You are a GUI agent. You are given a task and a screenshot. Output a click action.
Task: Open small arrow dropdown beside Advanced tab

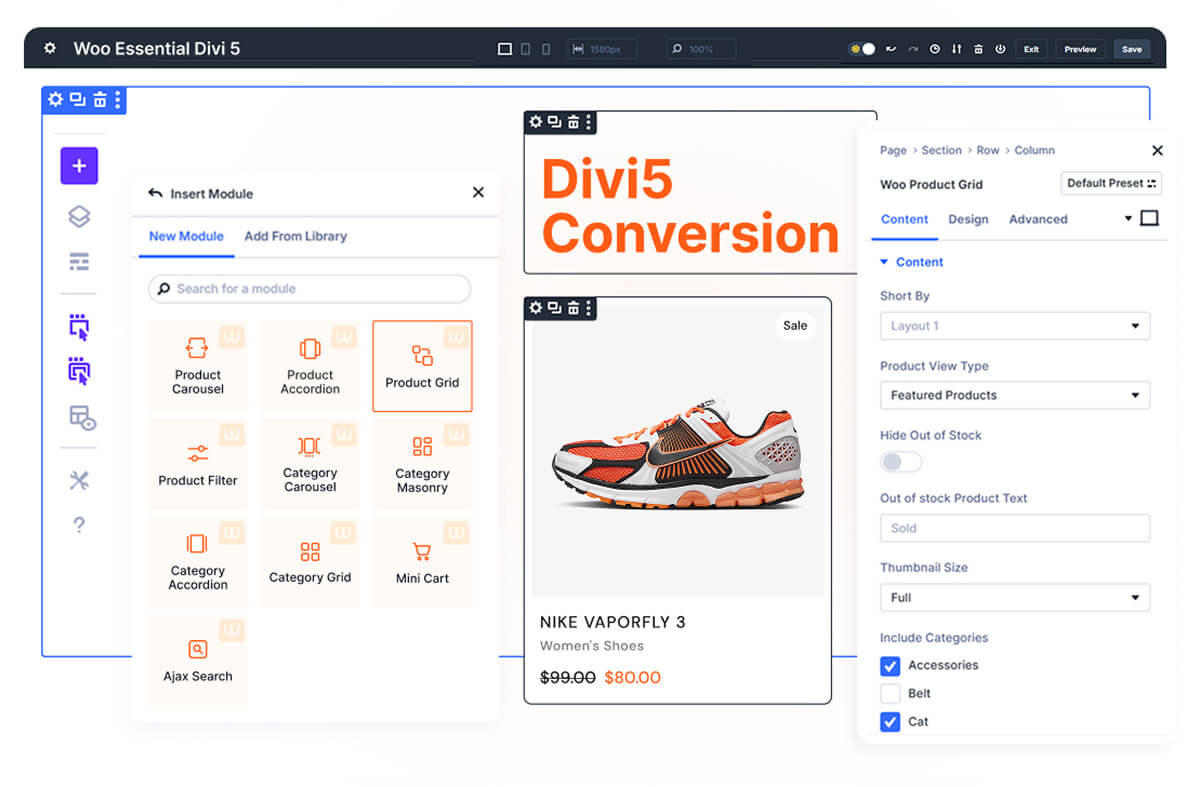pos(1128,219)
